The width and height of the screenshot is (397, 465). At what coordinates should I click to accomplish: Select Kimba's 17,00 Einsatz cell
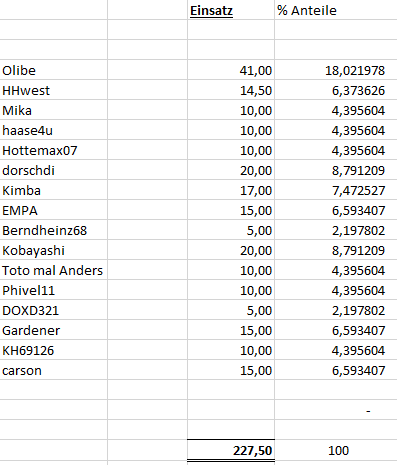tap(231, 190)
